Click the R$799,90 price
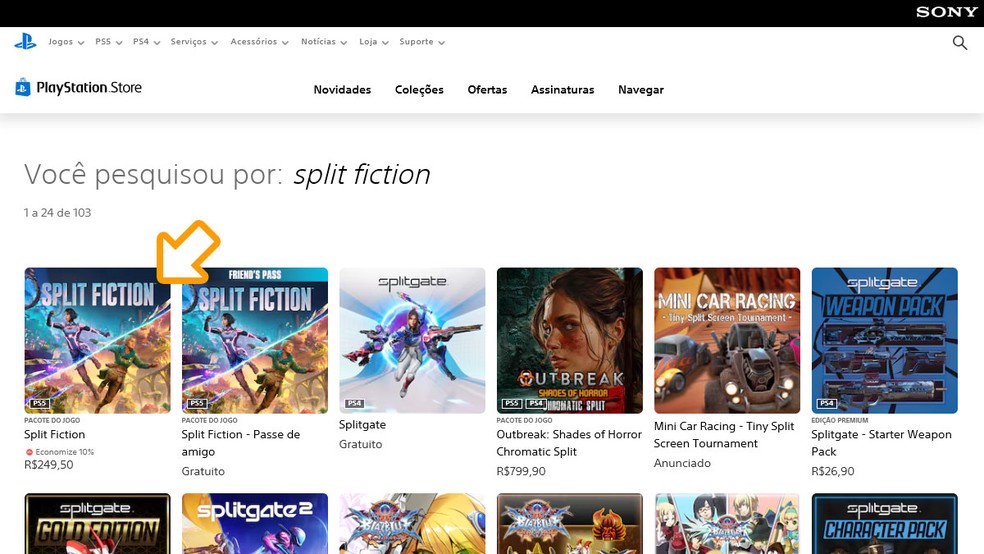This screenshot has width=984, height=554. pos(521,471)
